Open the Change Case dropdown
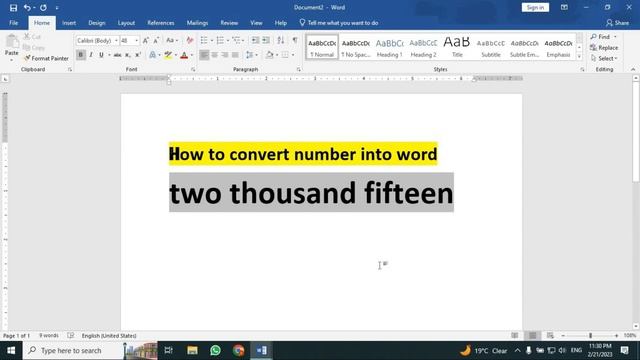The width and height of the screenshot is (640, 360). 172,40
